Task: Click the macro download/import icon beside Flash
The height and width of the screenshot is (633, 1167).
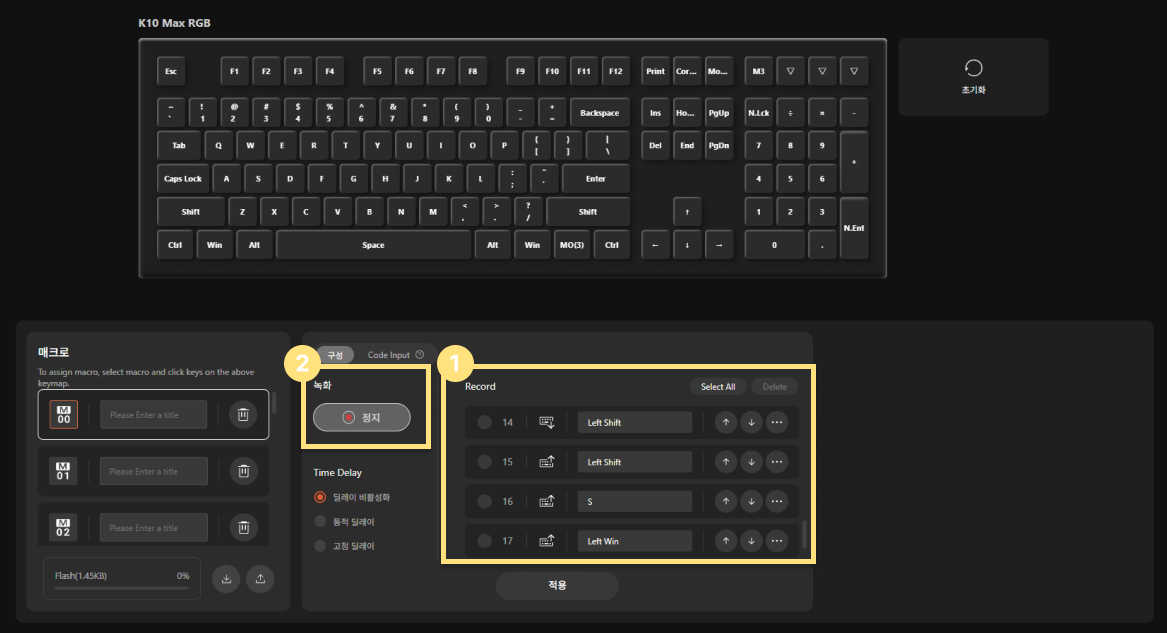Action: 226,579
